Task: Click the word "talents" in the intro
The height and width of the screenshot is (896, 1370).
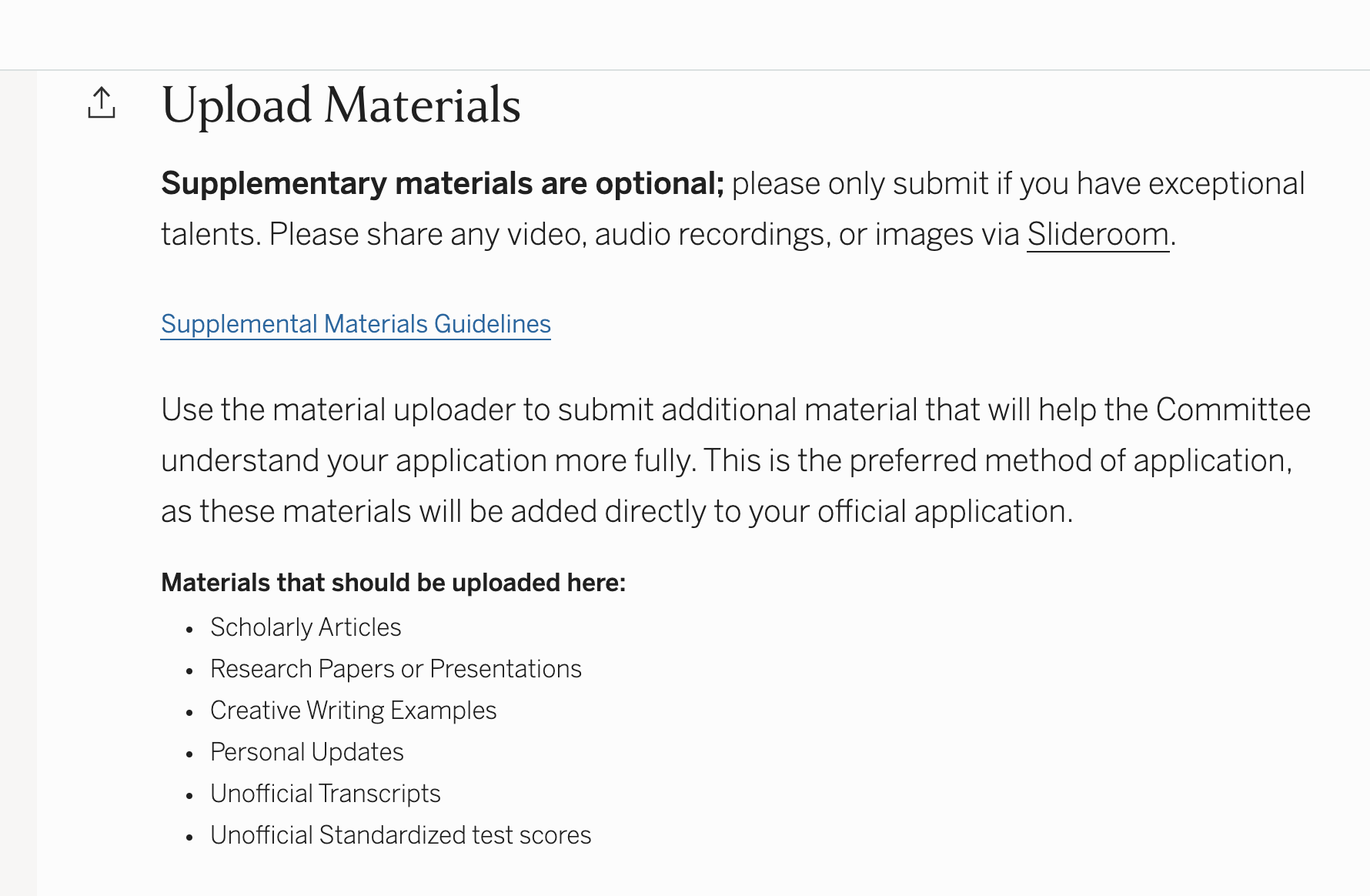Action: [x=206, y=234]
